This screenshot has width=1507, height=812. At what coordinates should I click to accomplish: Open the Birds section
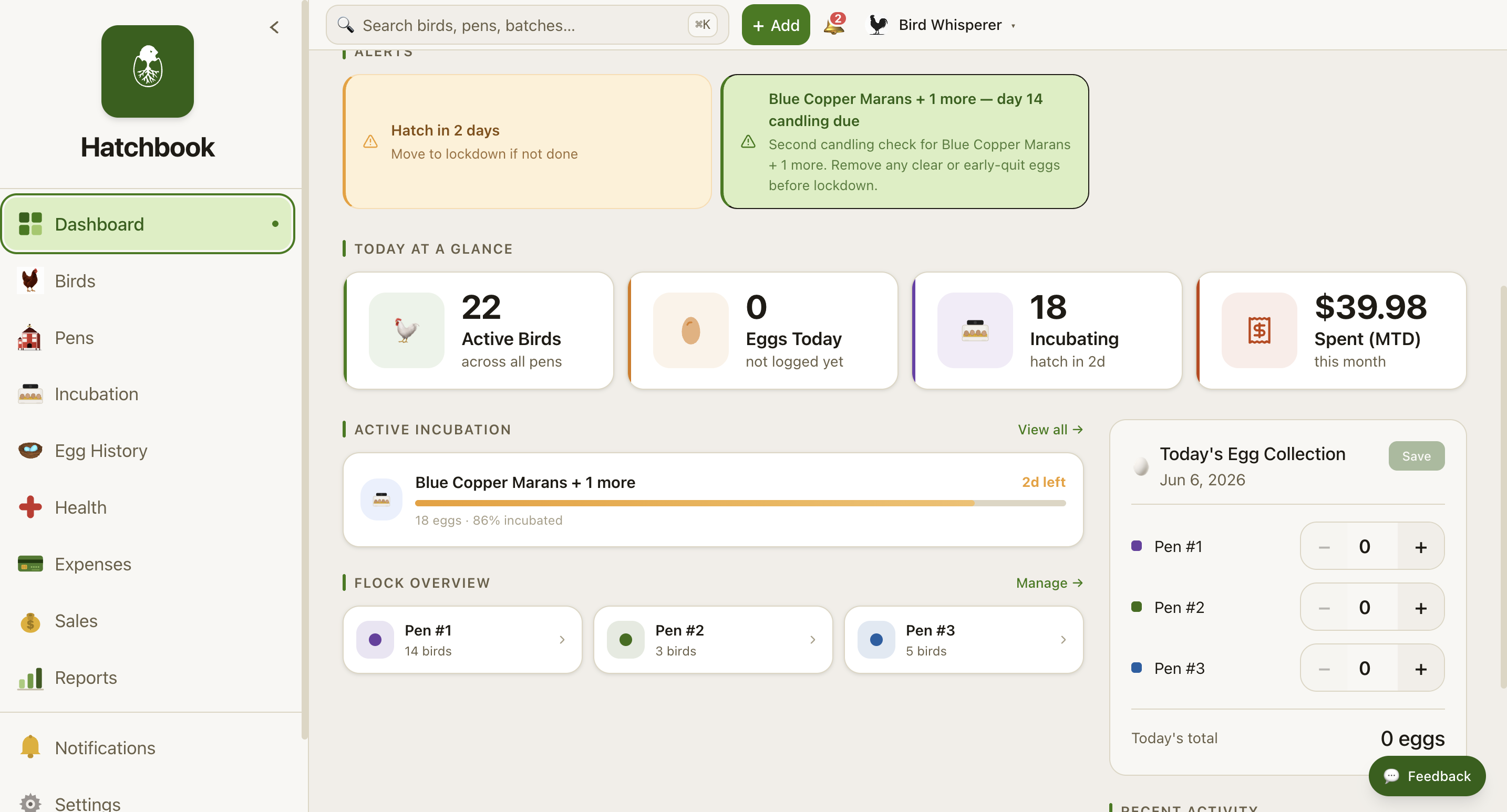(148, 280)
